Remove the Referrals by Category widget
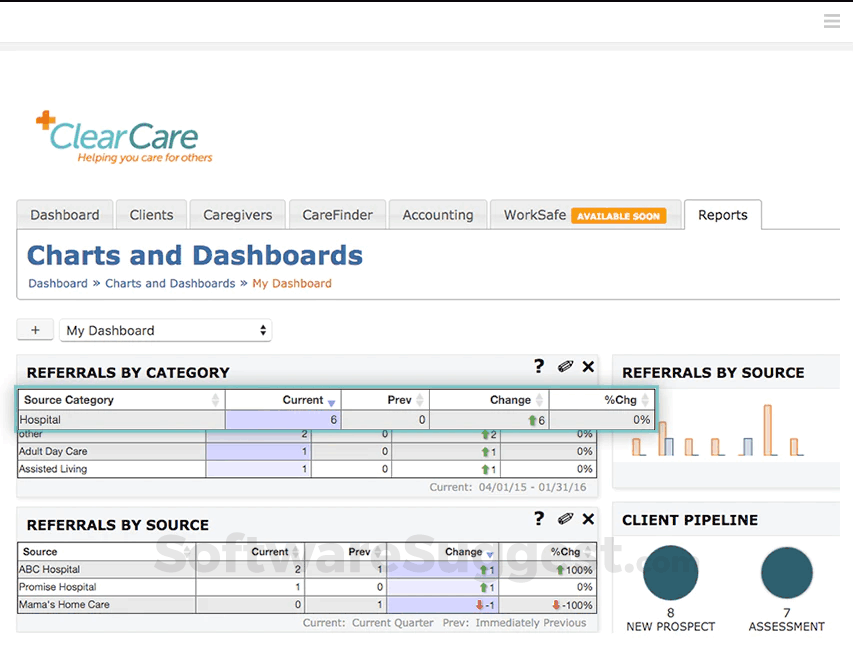This screenshot has width=853, height=652. pyautogui.click(x=588, y=366)
